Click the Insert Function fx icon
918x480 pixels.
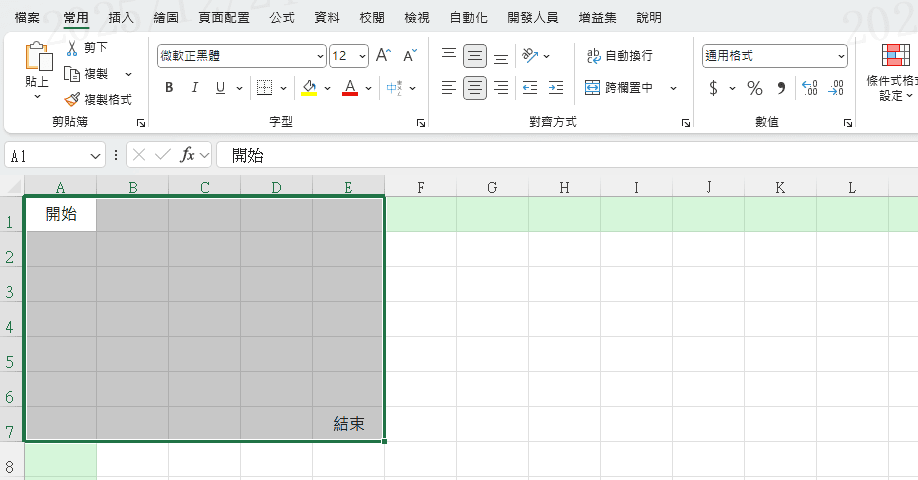point(187,155)
